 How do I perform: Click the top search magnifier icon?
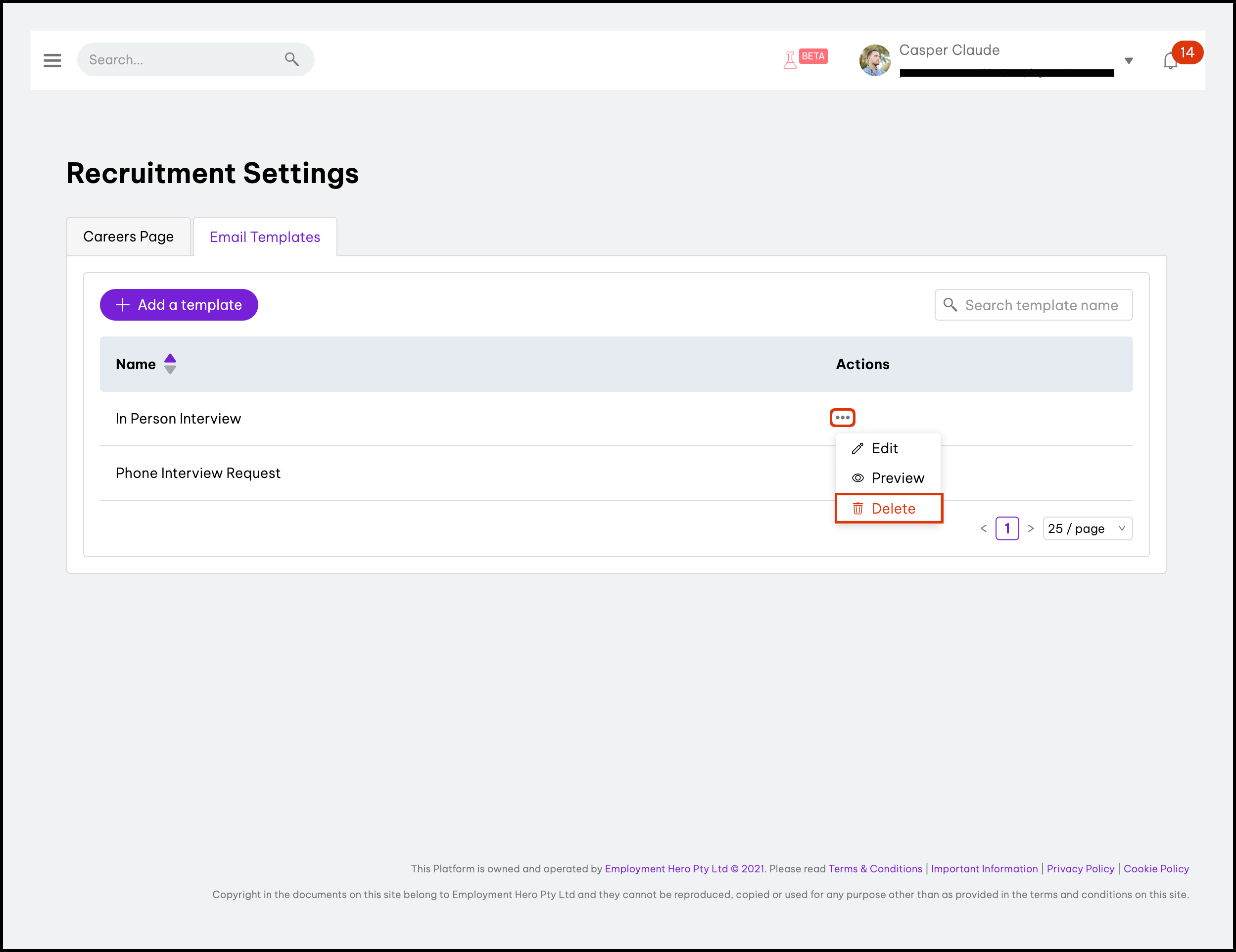[x=291, y=59]
